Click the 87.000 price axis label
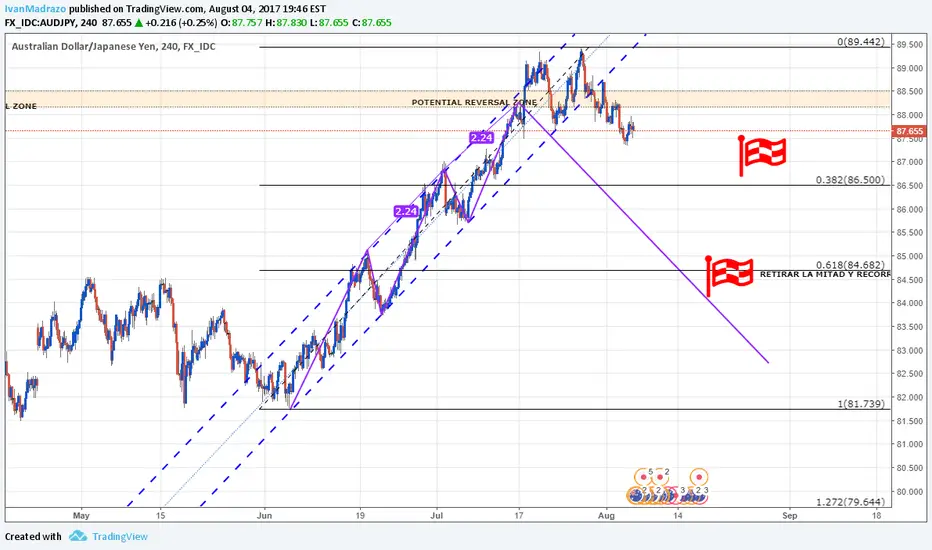932x550 pixels. click(910, 162)
